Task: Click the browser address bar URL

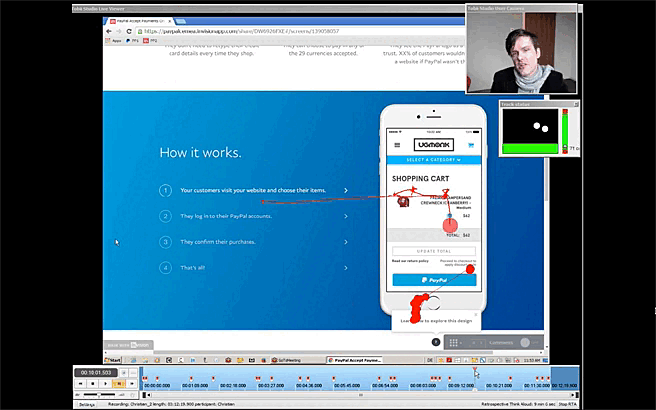Action: (x=241, y=31)
